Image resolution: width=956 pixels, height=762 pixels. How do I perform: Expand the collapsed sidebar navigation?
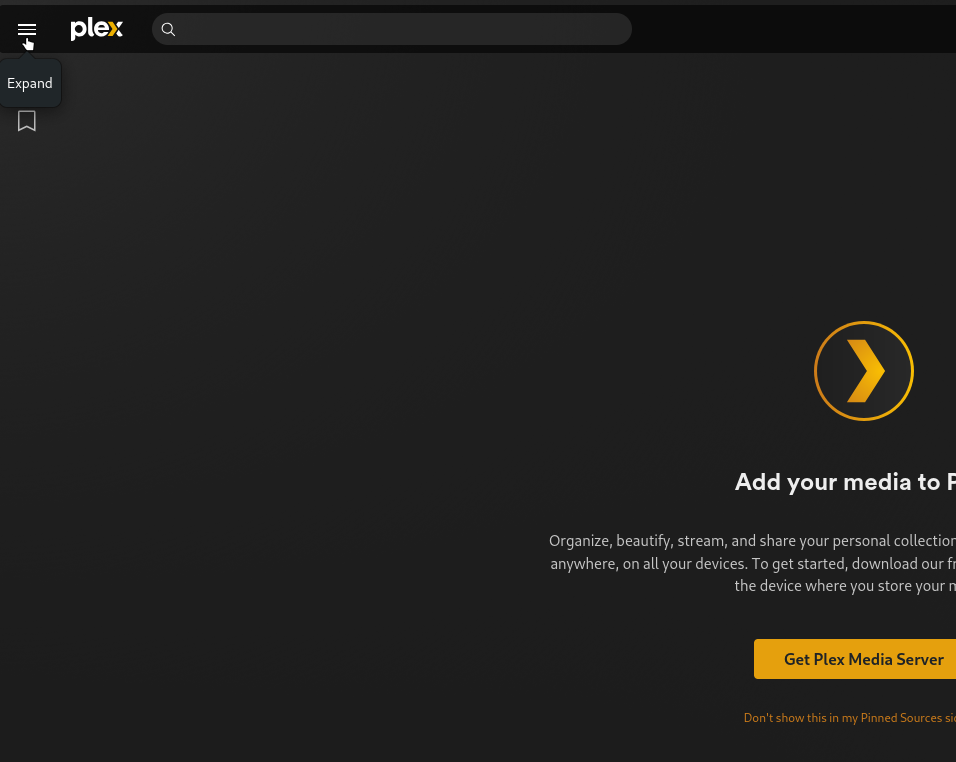[27, 30]
